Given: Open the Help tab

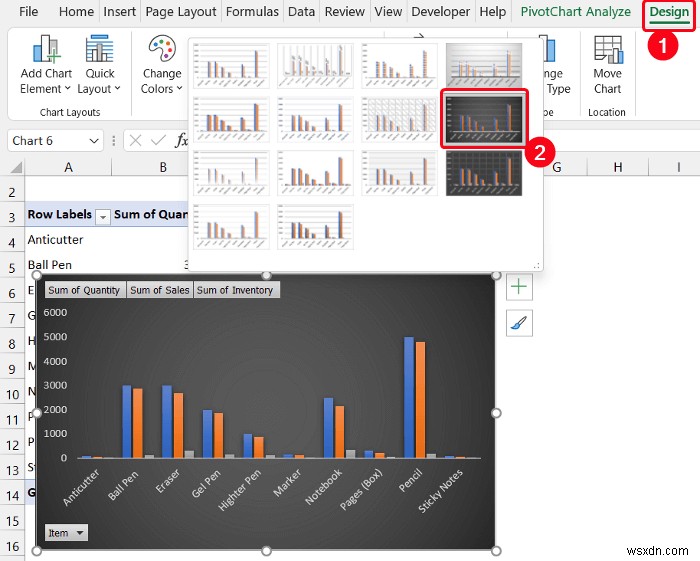Looking at the screenshot, I should [493, 12].
